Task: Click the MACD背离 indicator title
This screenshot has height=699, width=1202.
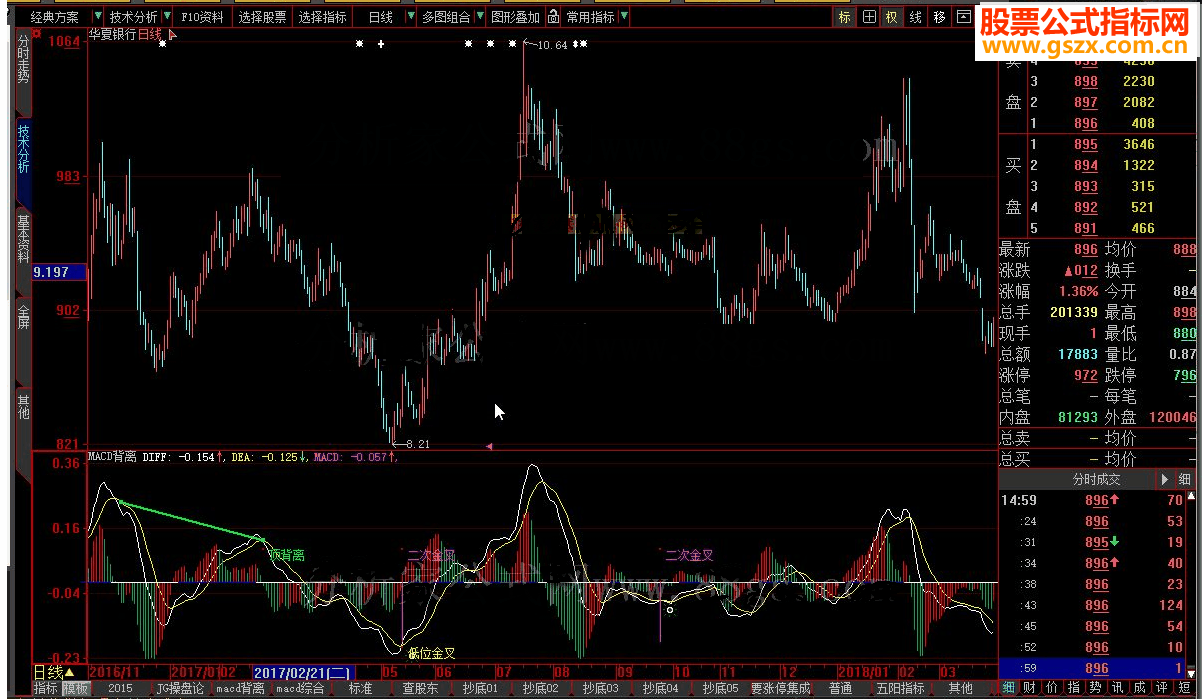Action: pyautogui.click(x=112, y=457)
